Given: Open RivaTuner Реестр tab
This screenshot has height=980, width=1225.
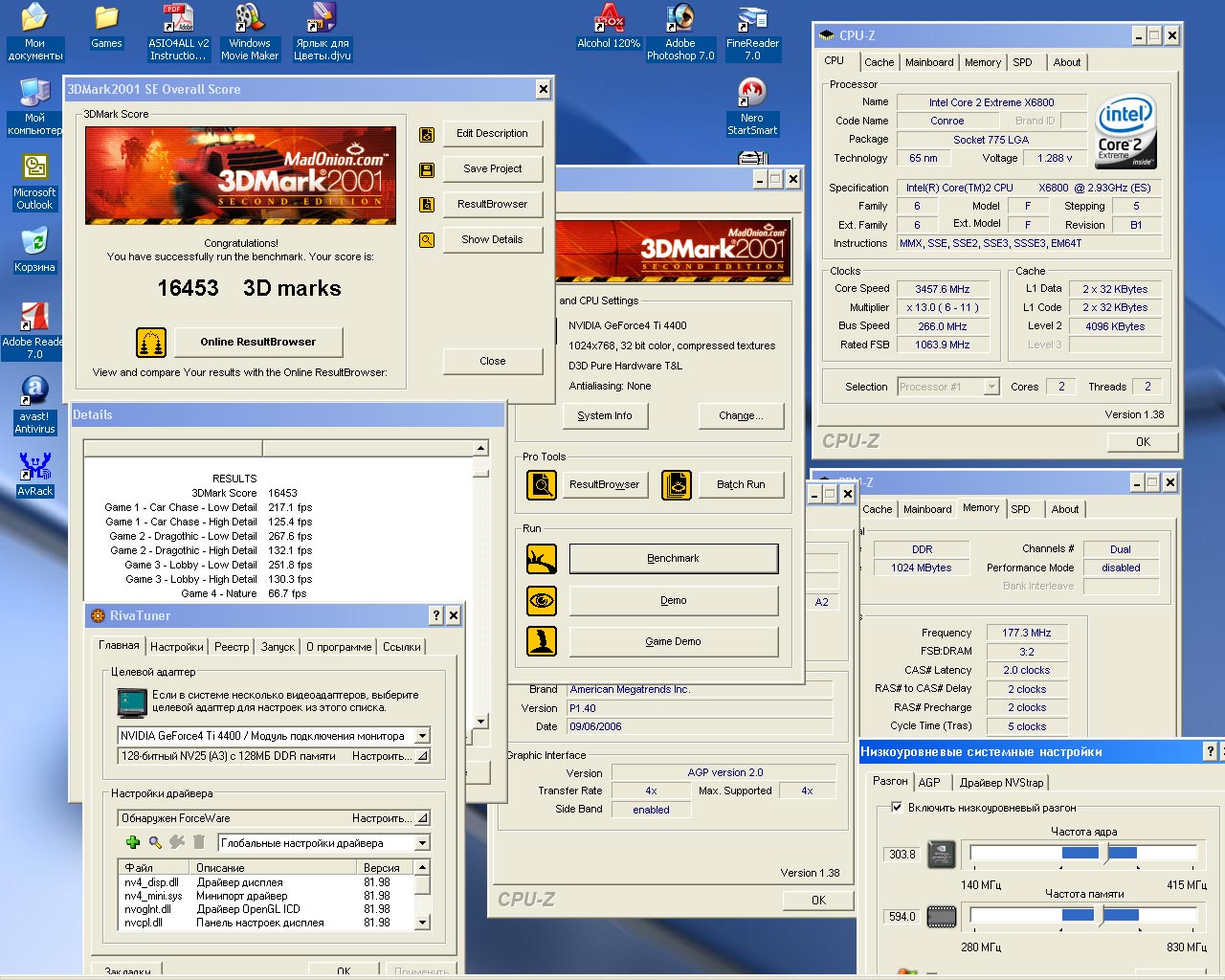Looking at the screenshot, I should [232, 647].
